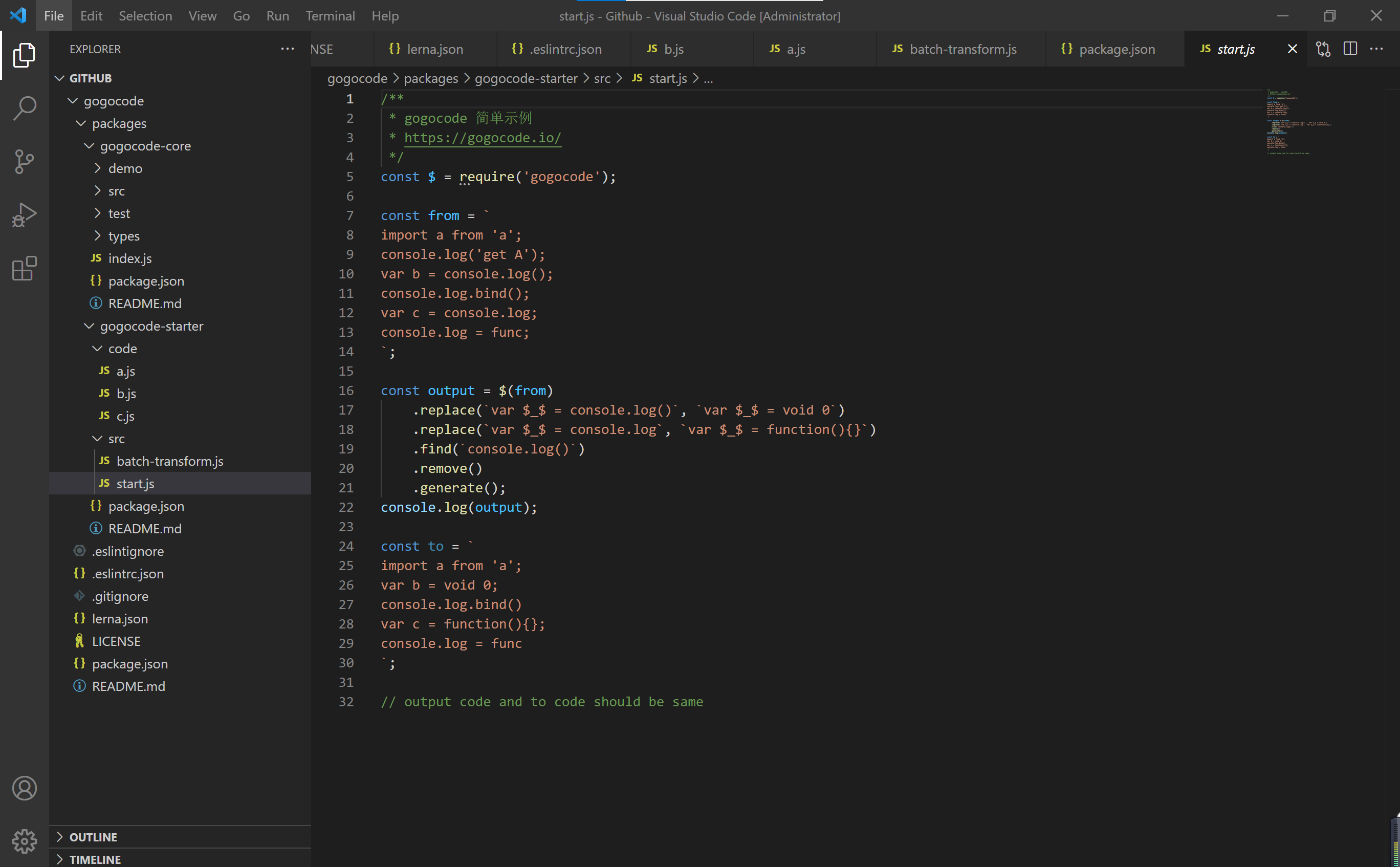Open the Accounts menu icon
The image size is (1400, 867).
pos(24,789)
